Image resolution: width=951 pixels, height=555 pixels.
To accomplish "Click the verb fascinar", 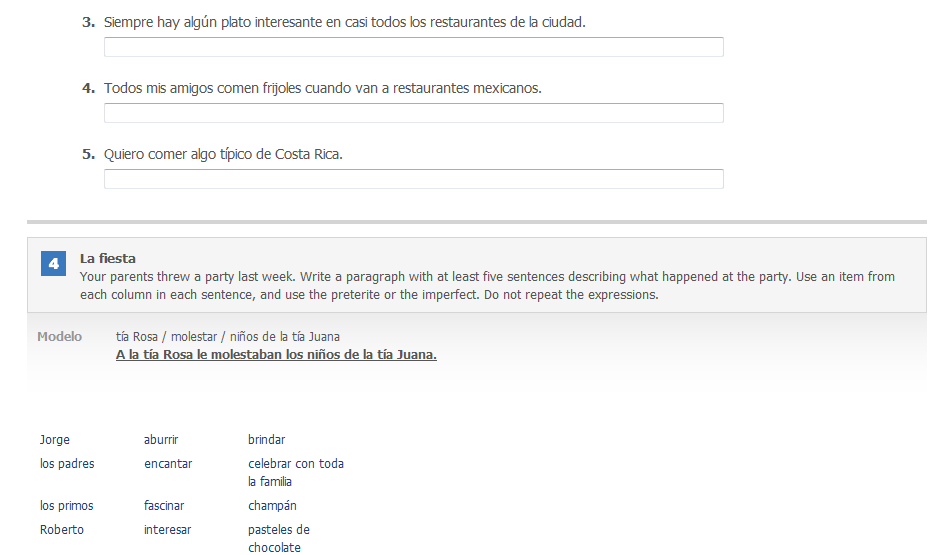I will 164,506.
